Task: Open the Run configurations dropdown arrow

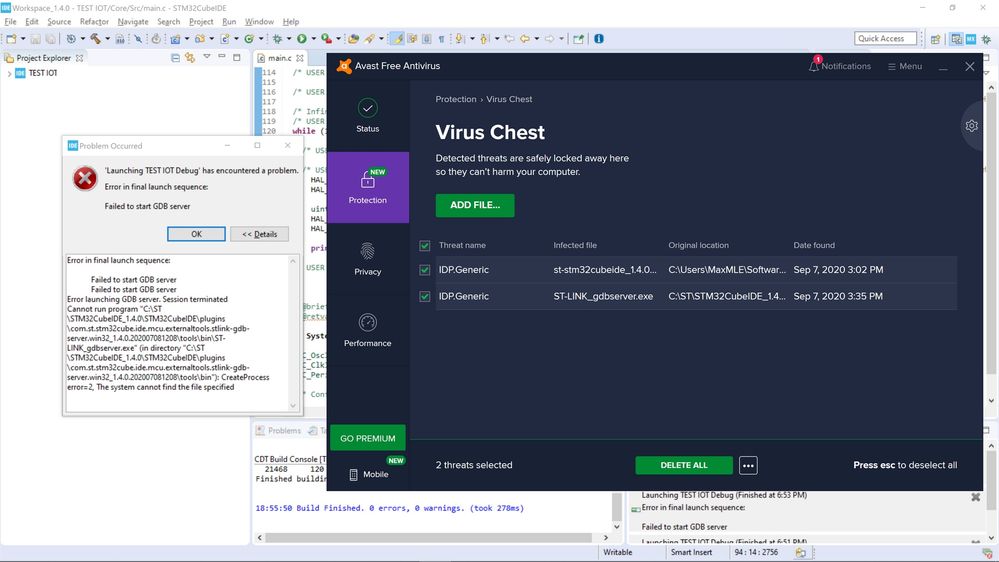Action: tap(313, 39)
